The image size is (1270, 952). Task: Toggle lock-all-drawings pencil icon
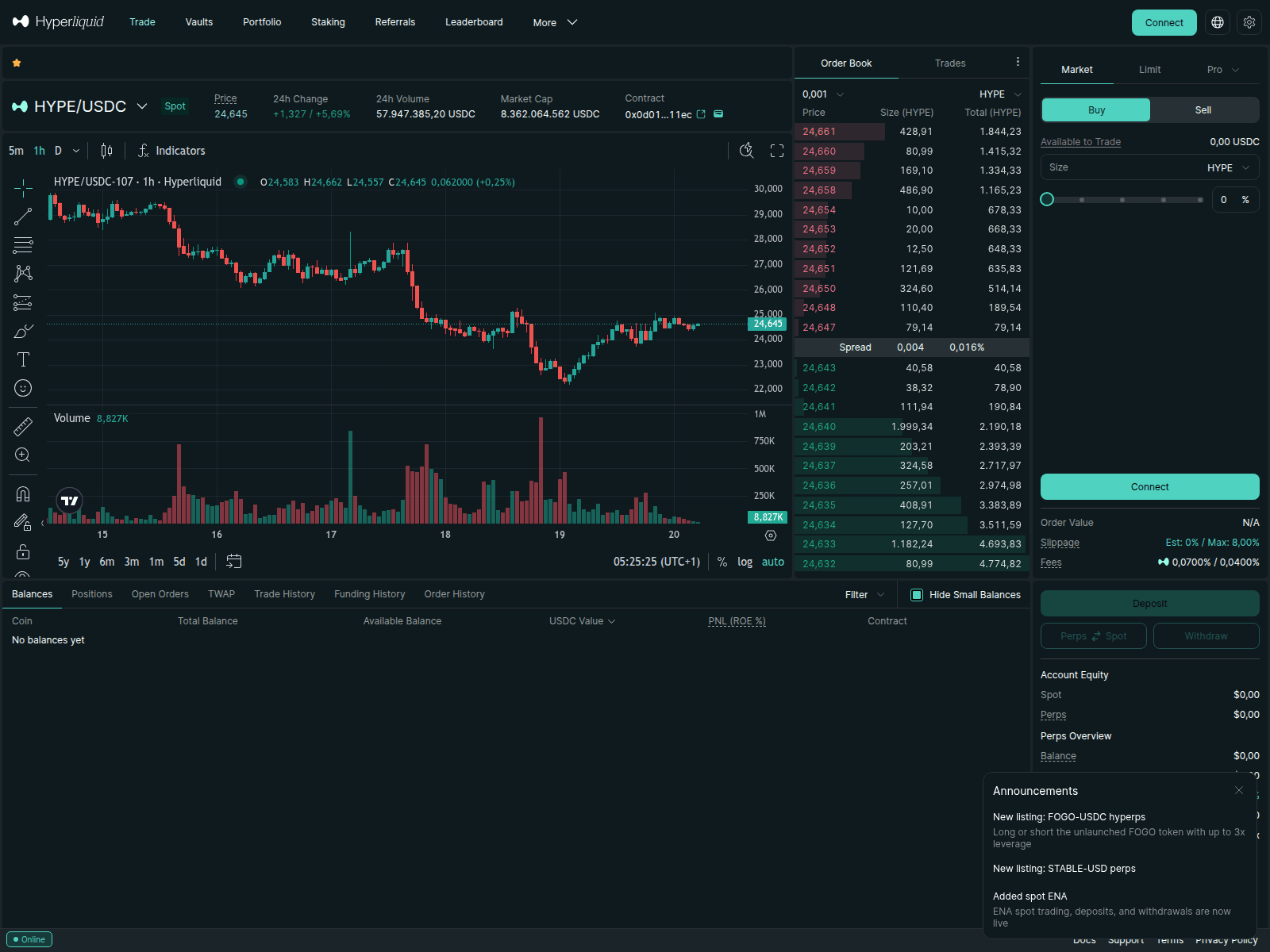coord(23,523)
